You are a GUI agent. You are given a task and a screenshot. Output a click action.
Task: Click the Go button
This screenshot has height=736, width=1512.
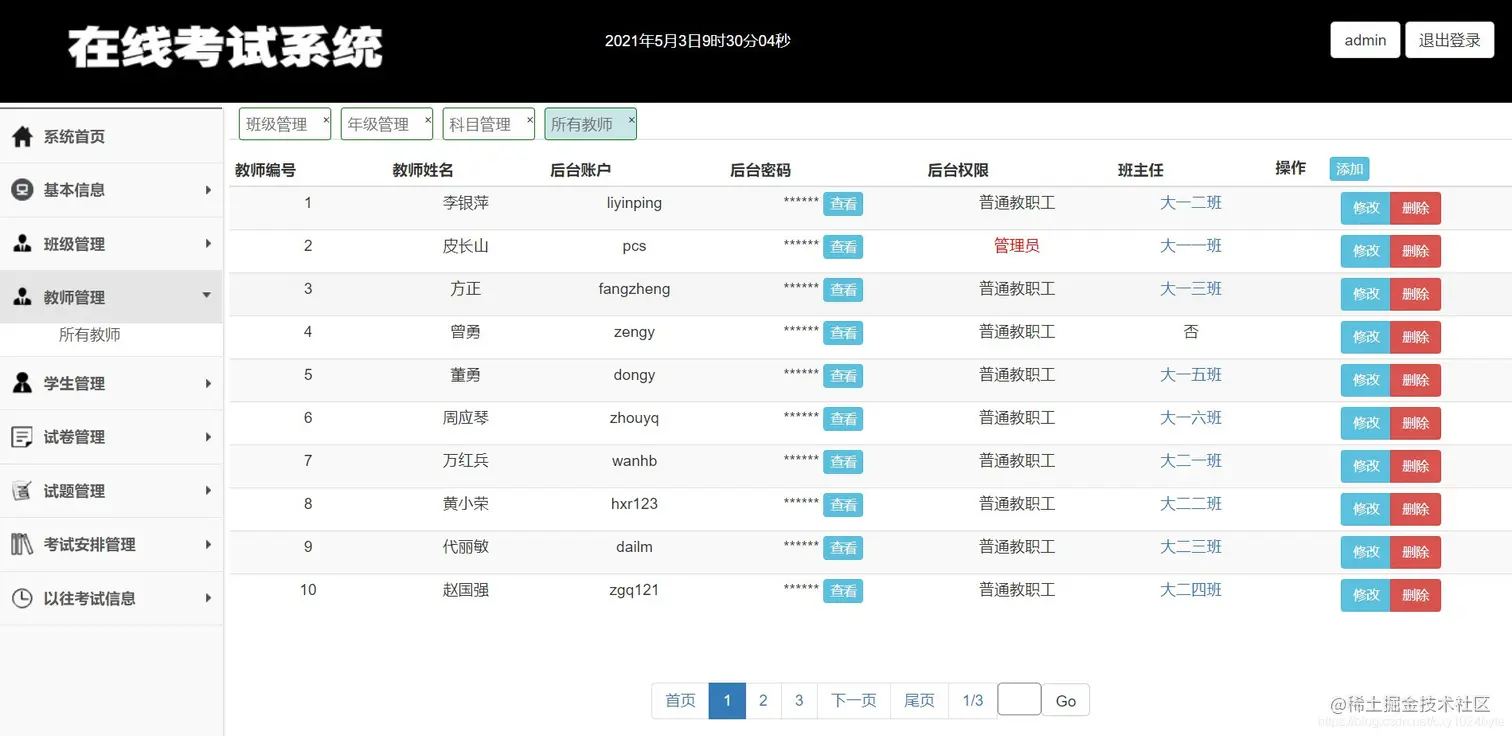[x=1066, y=701]
